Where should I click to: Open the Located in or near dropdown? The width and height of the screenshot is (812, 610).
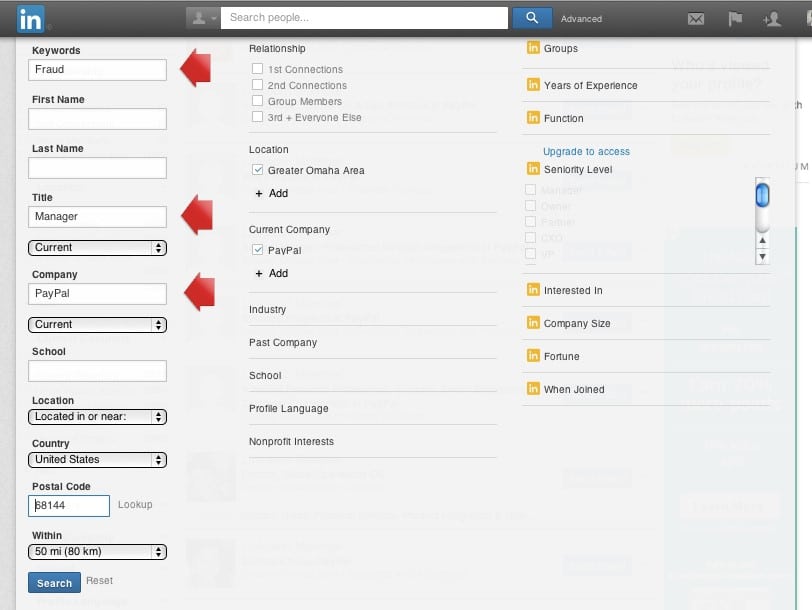[97, 417]
